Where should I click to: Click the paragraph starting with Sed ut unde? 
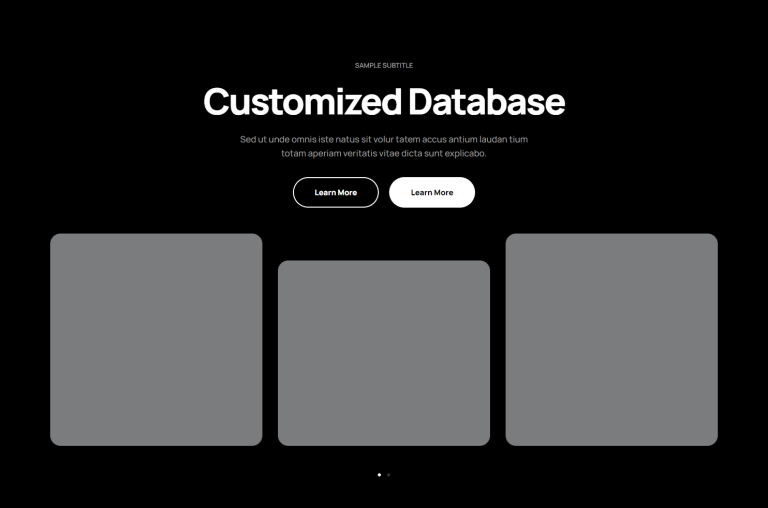(x=384, y=139)
